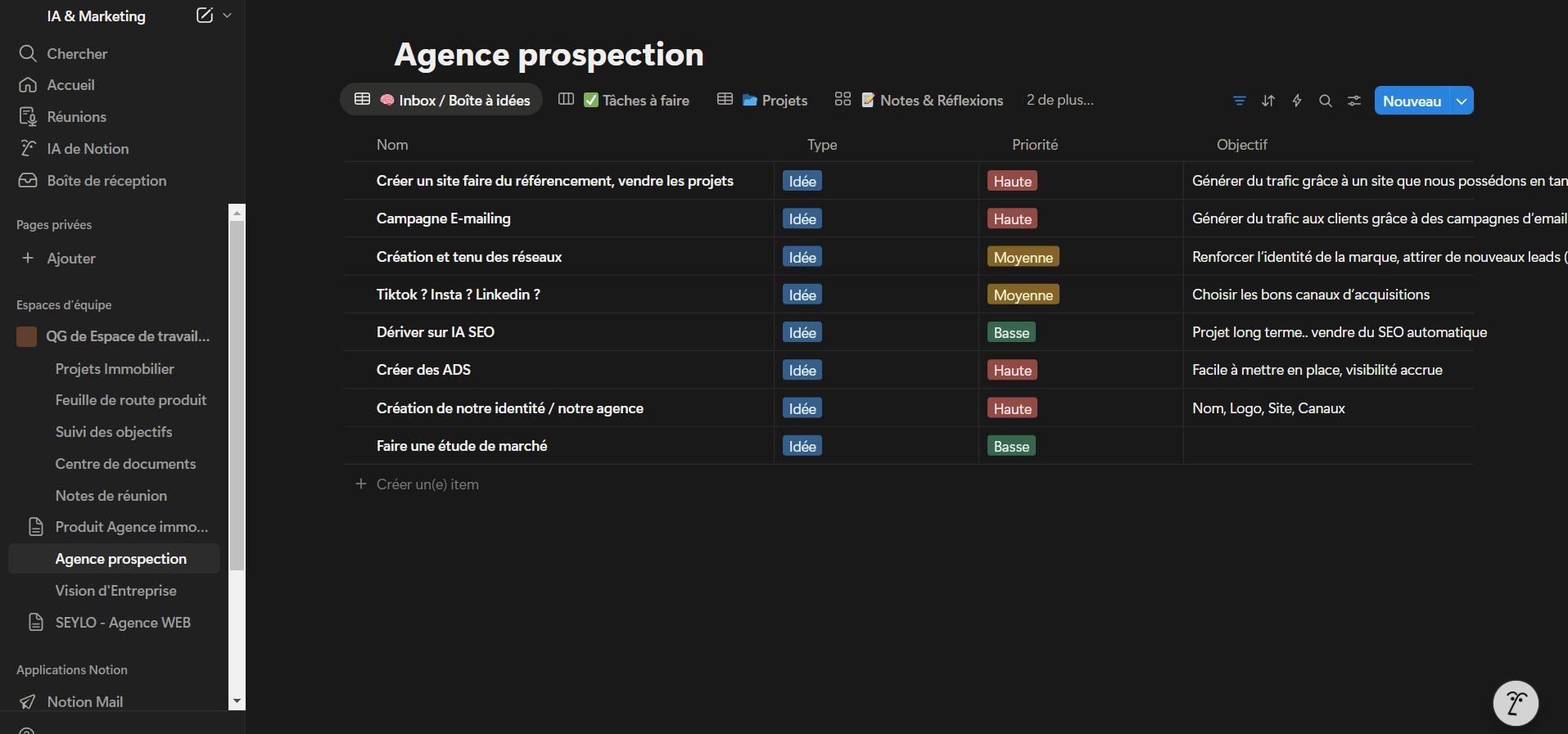
Task: Switch to Inbox / Boîte à idées tab
Action: pyautogui.click(x=441, y=100)
